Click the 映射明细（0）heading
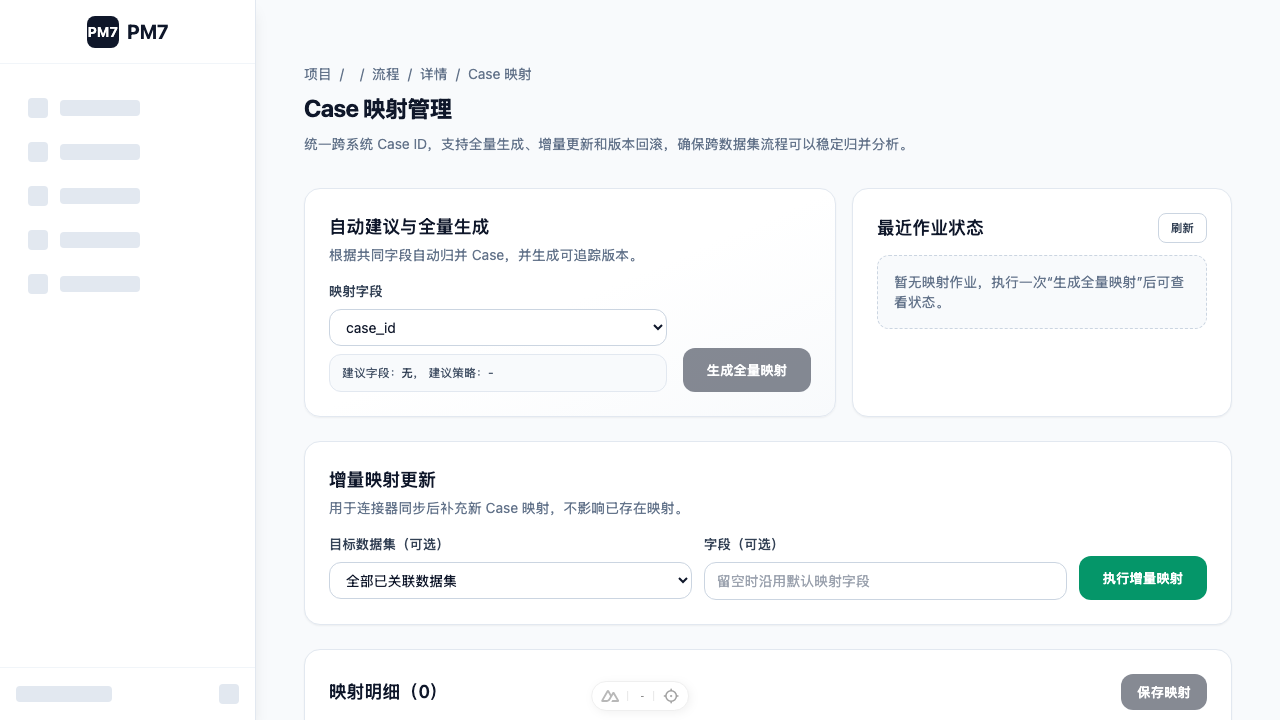This screenshot has width=1280, height=720. coord(384,692)
